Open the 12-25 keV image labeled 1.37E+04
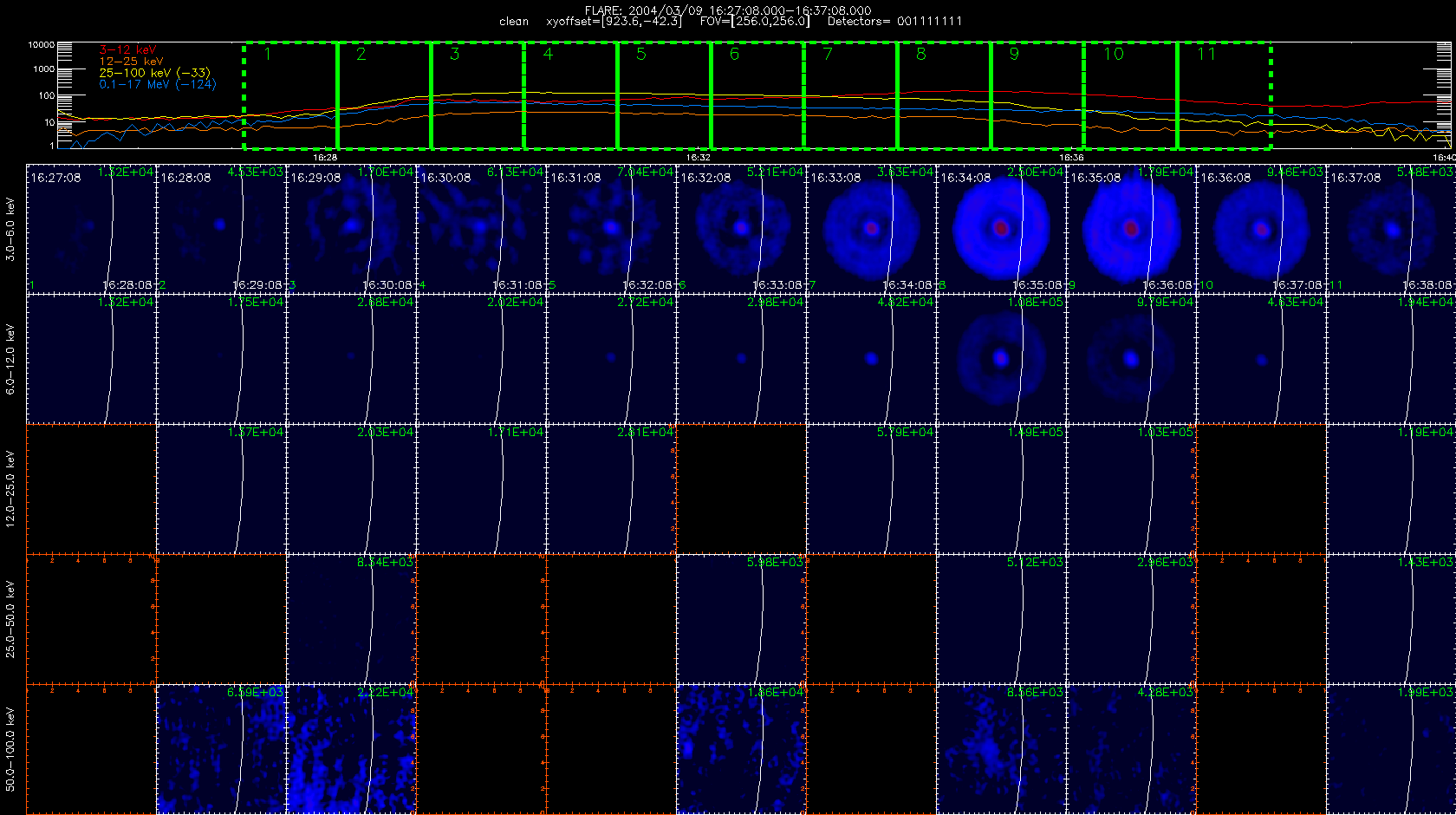 coord(222,489)
